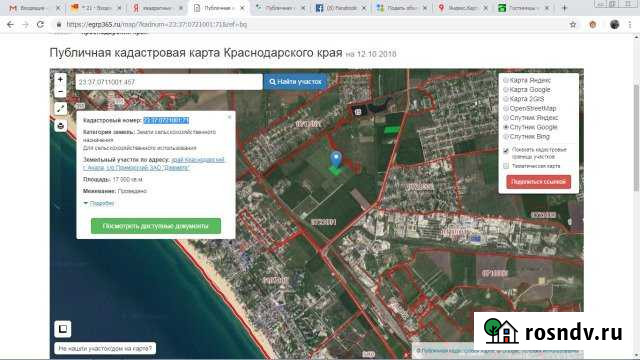Image resolution: width=640 pixels, height=360 pixels.
Task: Expand the Подробно details section
Action: (99, 203)
